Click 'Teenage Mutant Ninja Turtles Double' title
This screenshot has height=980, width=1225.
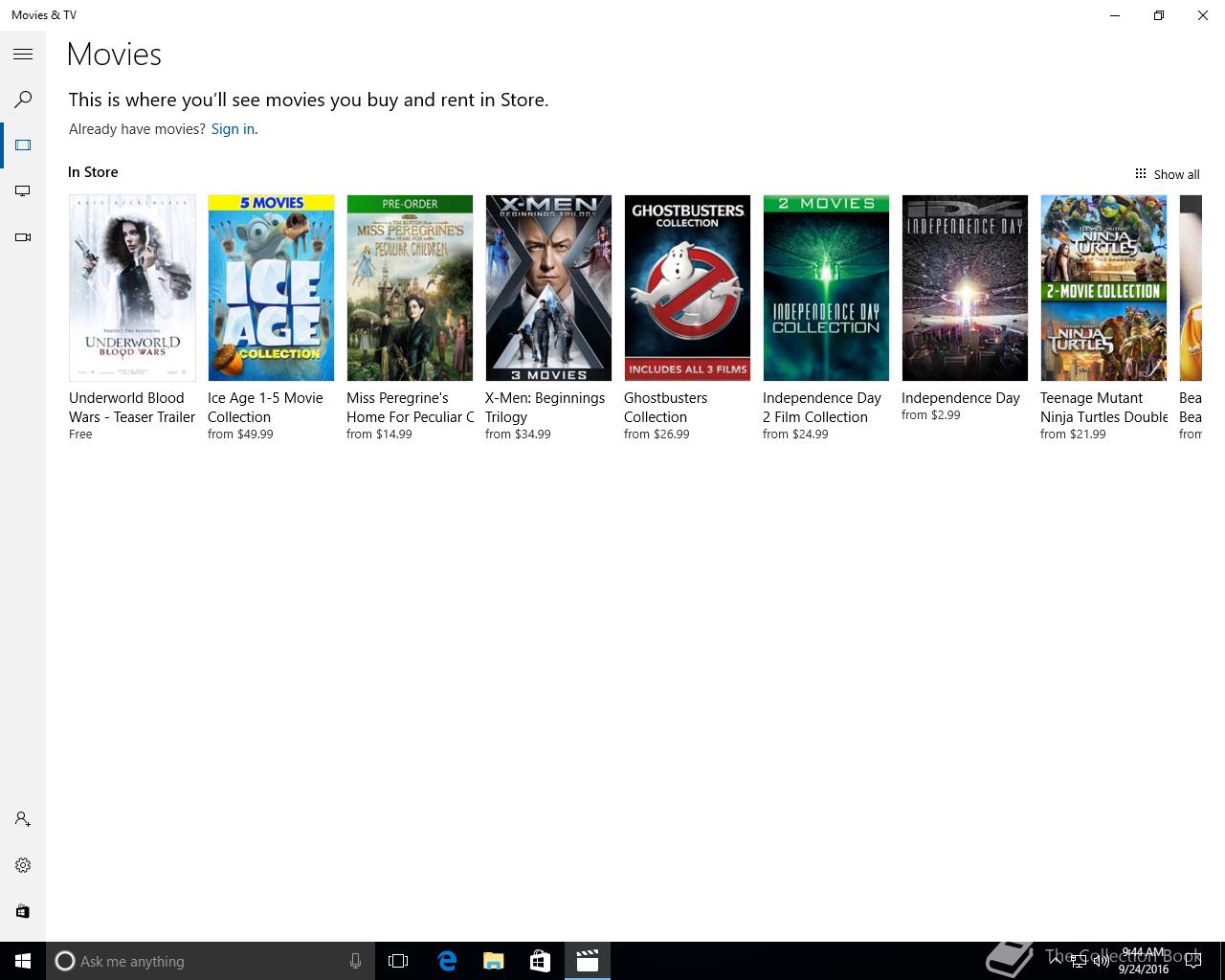(1103, 408)
